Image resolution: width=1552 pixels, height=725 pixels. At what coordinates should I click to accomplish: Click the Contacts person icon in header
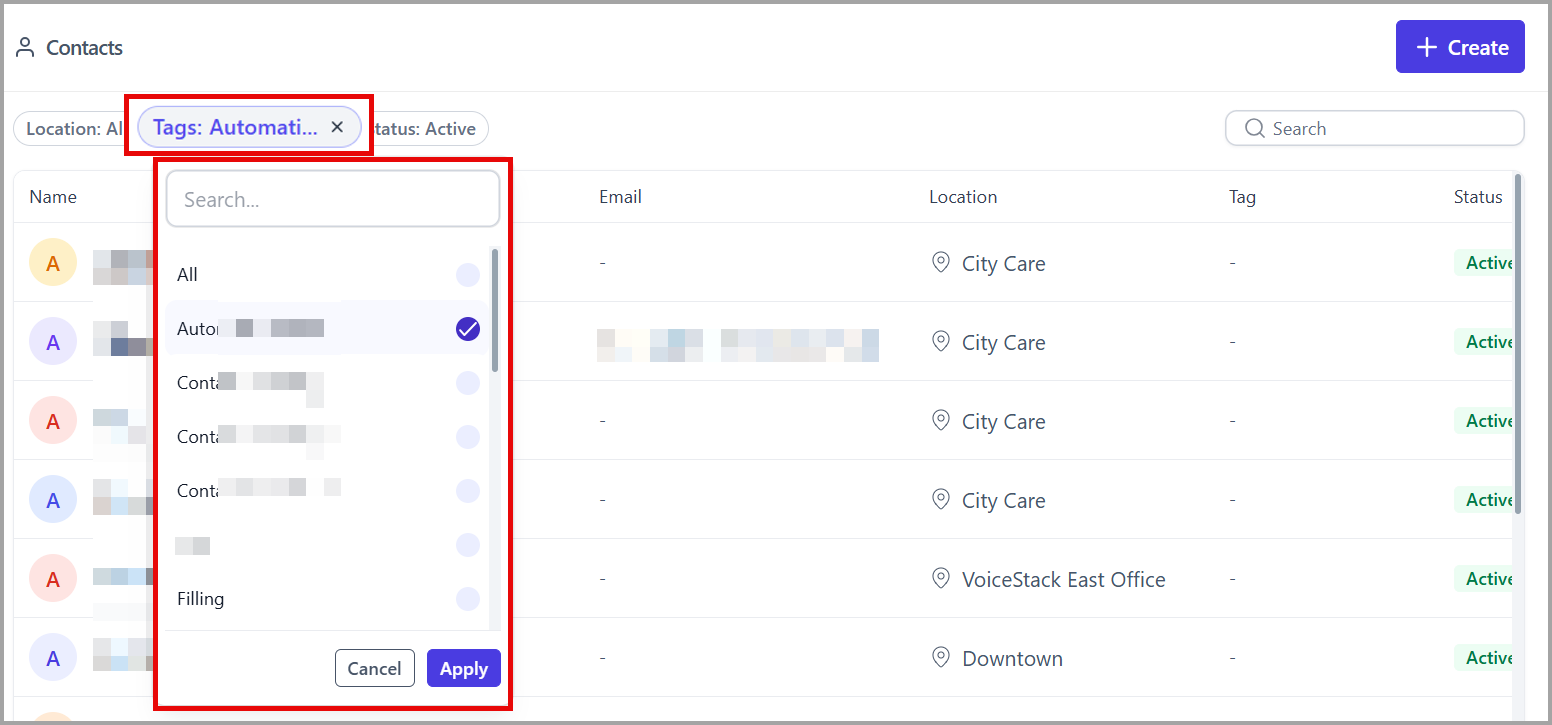point(25,48)
